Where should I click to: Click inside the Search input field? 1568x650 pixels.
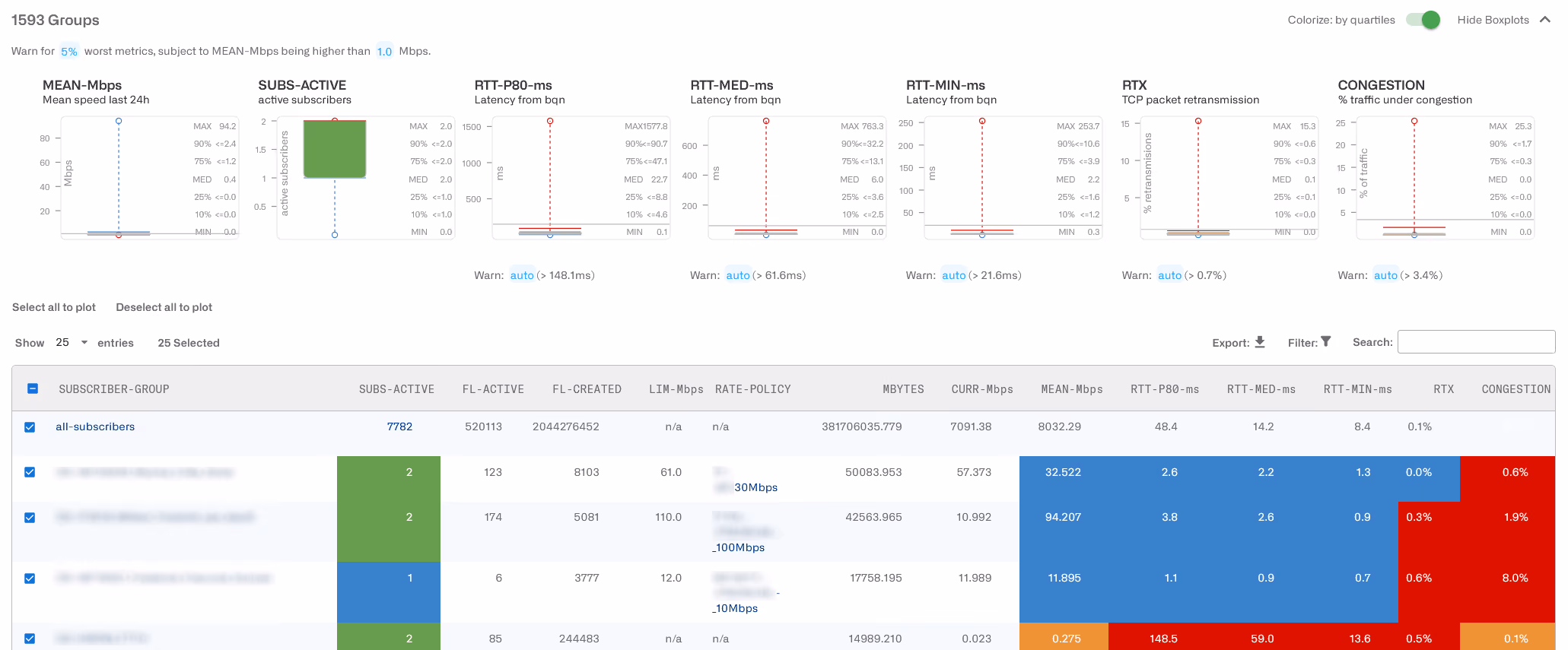[x=1476, y=342]
